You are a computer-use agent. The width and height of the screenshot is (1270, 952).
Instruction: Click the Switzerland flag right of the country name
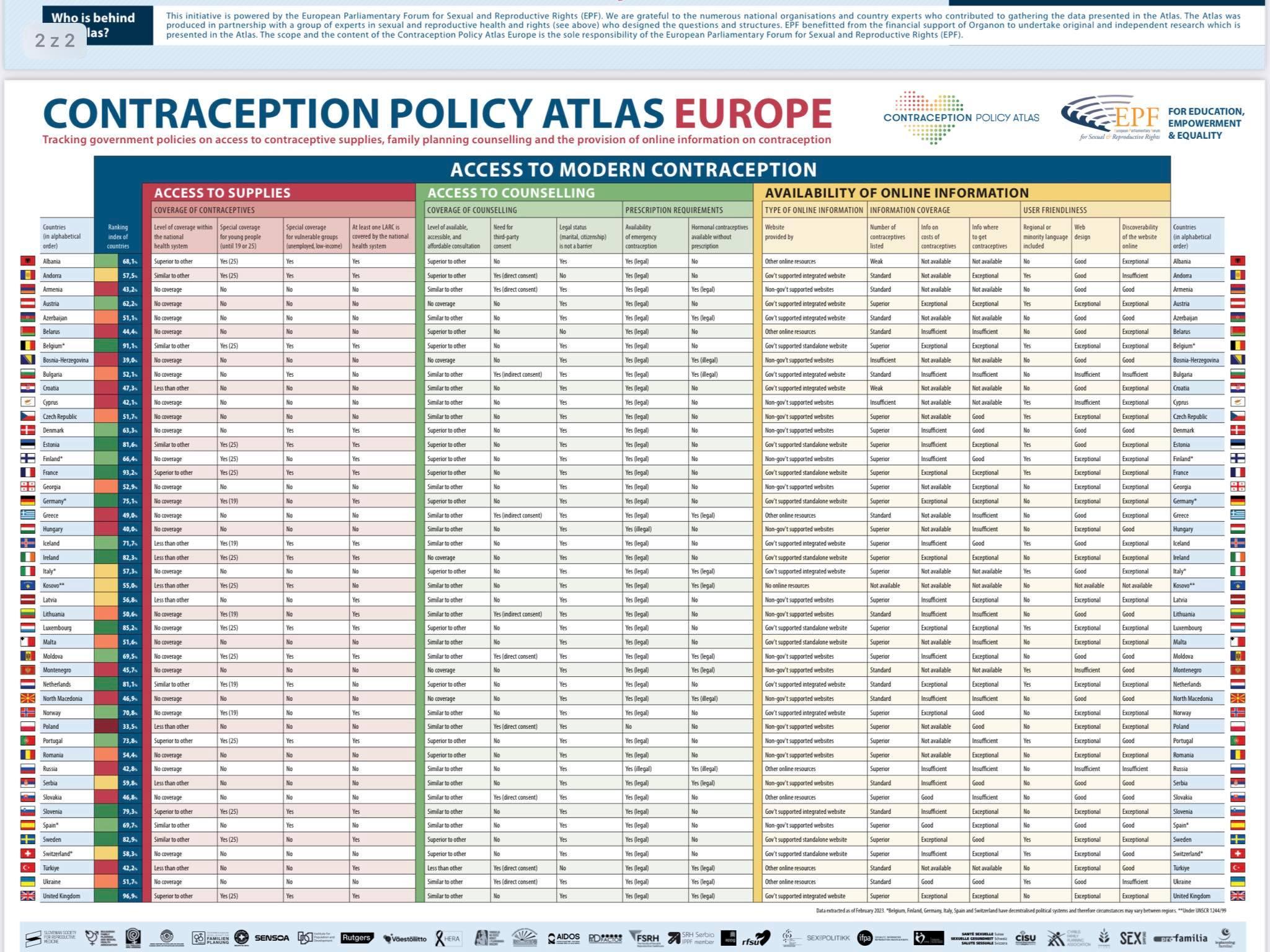coord(1237,853)
